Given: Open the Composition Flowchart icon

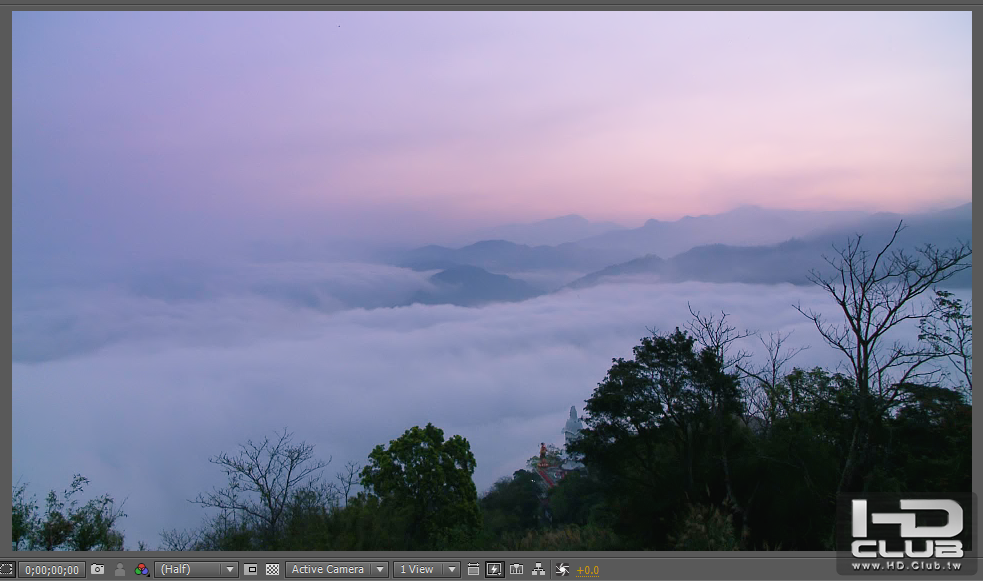Looking at the screenshot, I should (539, 569).
